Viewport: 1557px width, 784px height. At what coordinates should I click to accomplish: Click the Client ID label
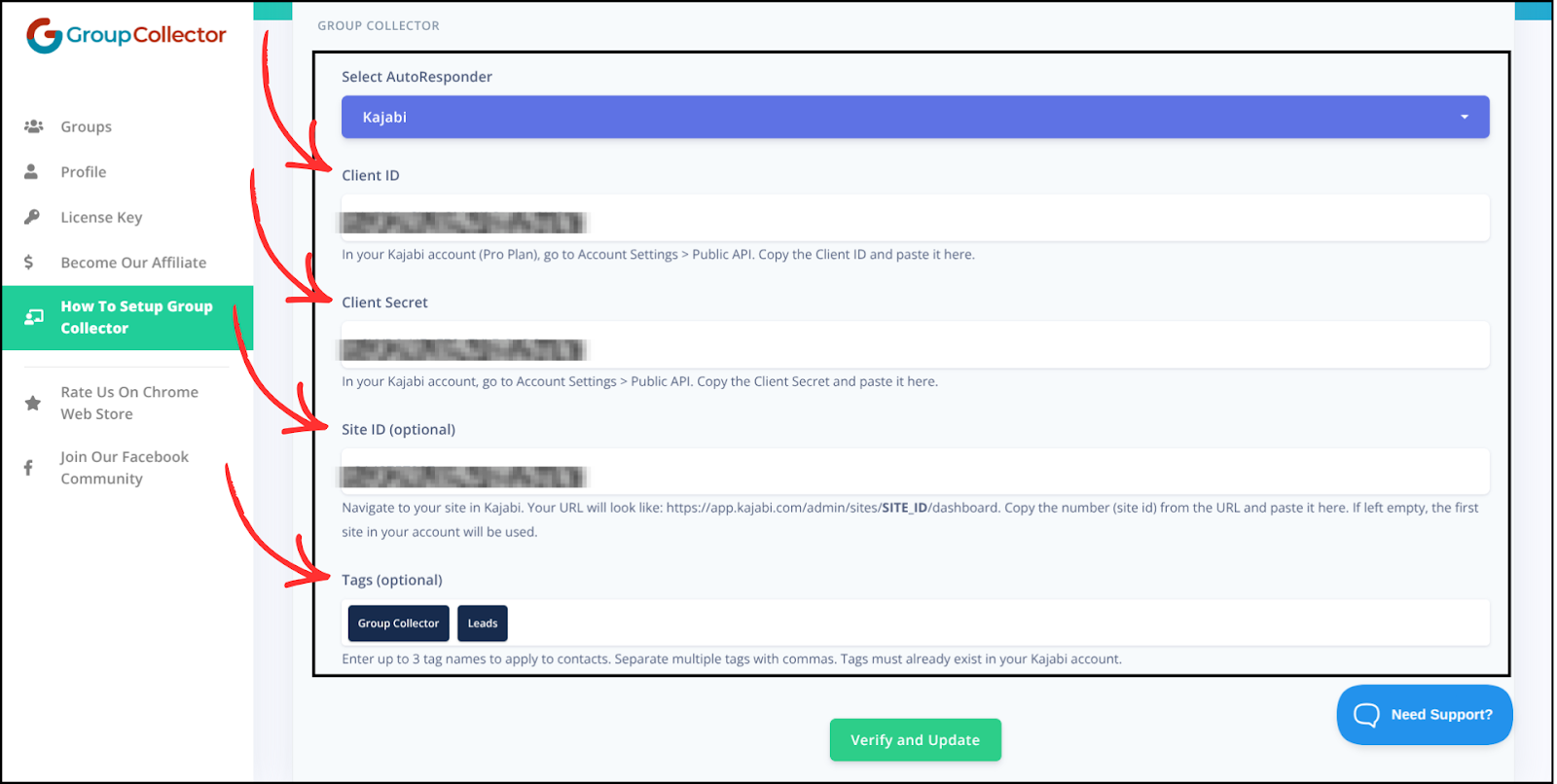pyautogui.click(x=371, y=175)
